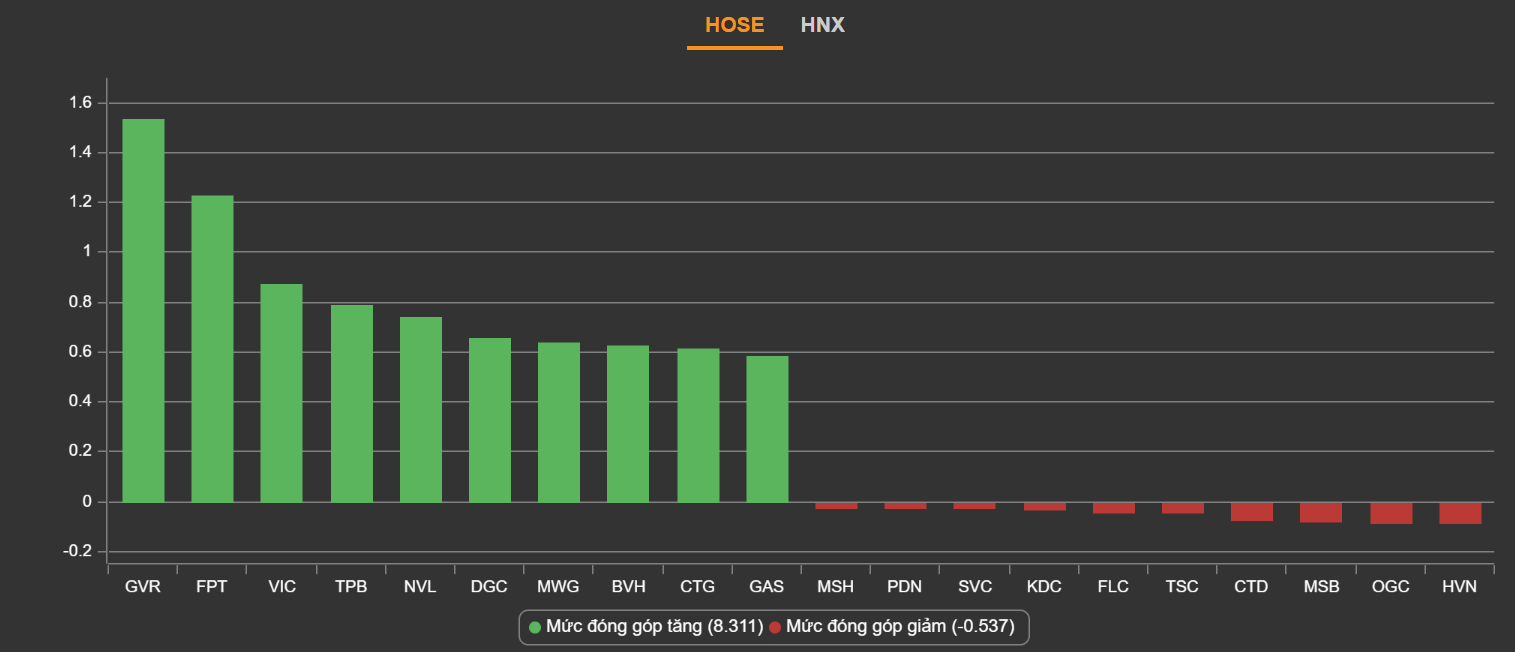
Task: Pick the TPB bar
Action: [351, 403]
